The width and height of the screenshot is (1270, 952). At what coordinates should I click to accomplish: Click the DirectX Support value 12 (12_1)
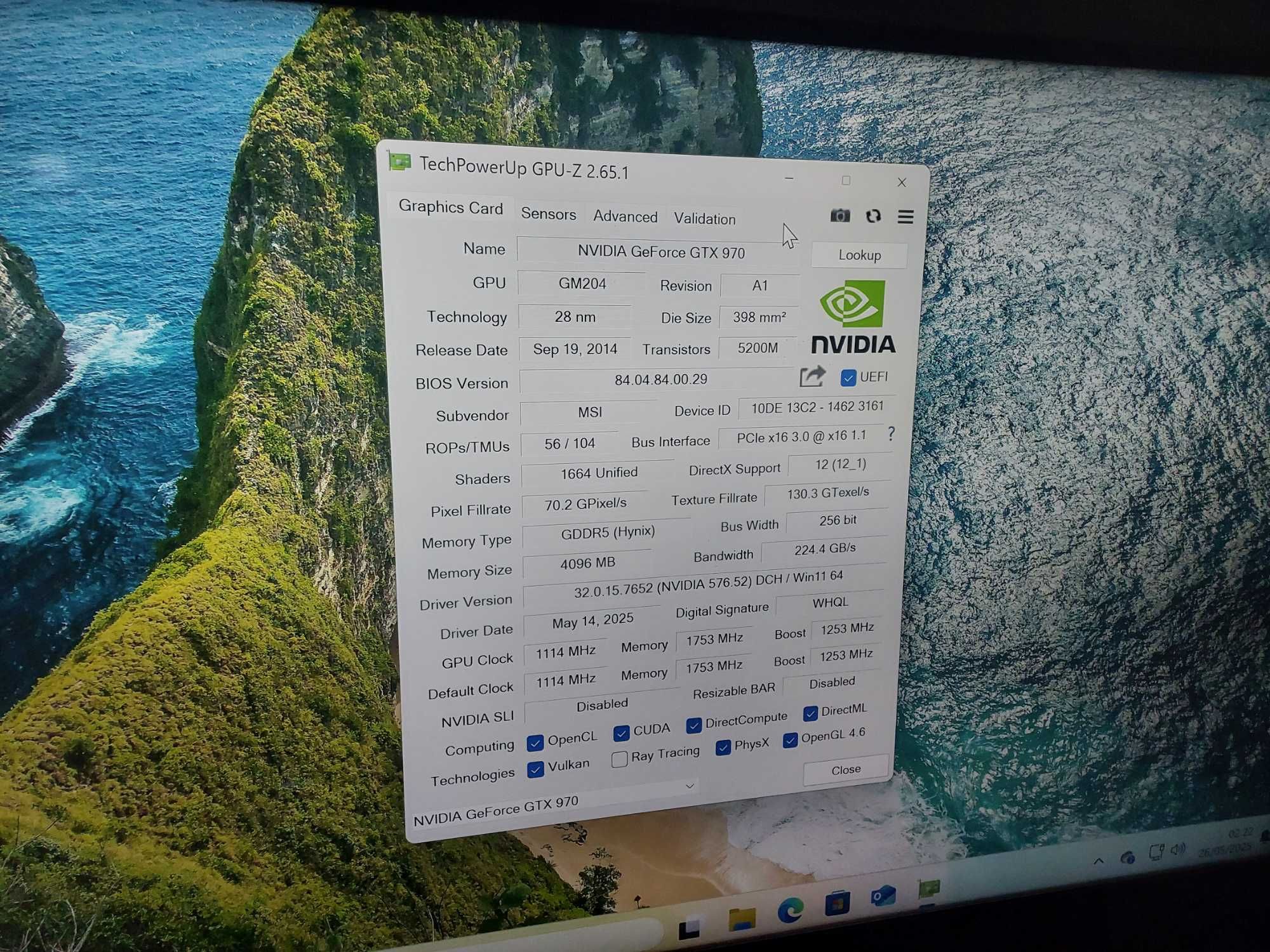click(x=840, y=464)
